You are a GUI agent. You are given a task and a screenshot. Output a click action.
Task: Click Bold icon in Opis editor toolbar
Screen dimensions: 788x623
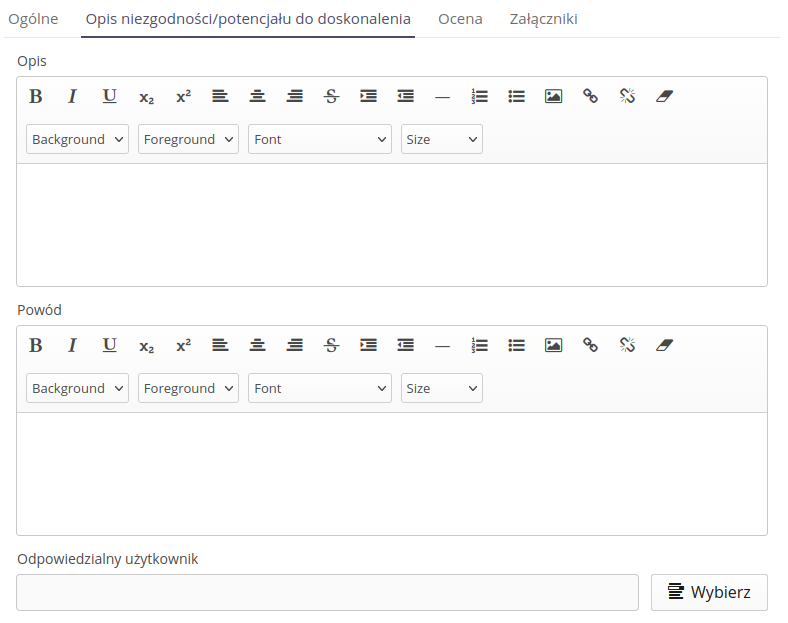pyautogui.click(x=36, y=96)
